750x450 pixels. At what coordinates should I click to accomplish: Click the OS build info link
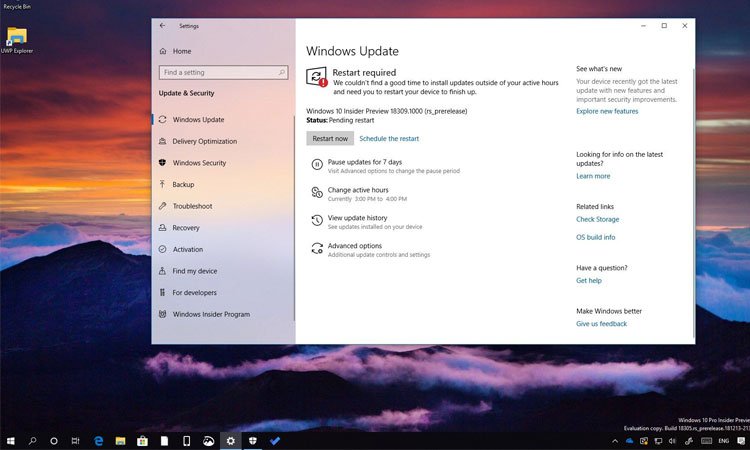(595, 237)
